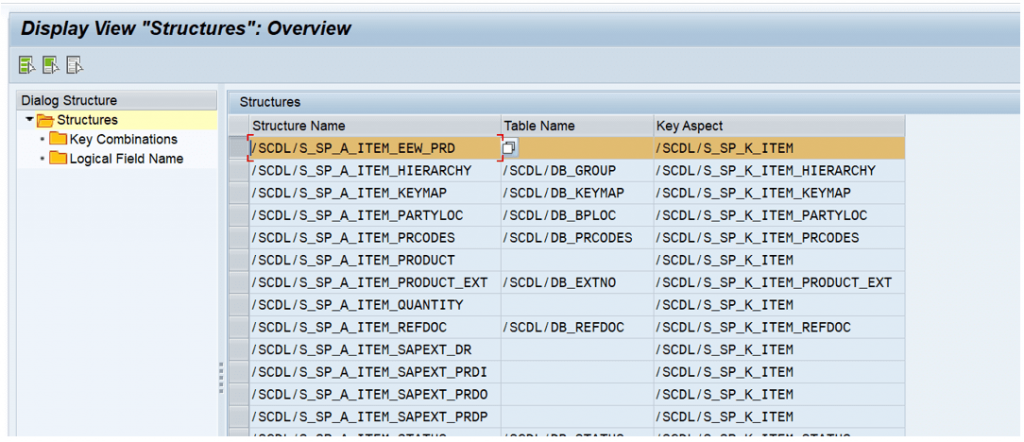Click key aspect /SCDL/S_SP_K_ITEM_REFDOC

[753, 327]
